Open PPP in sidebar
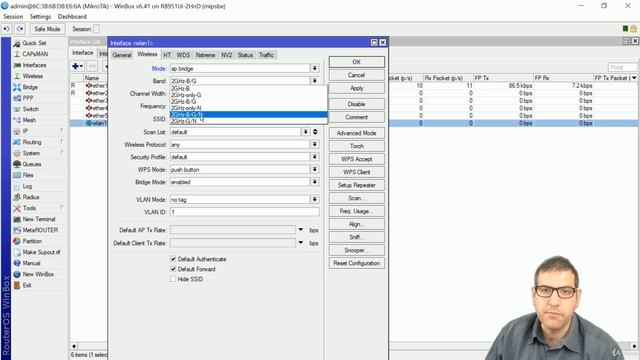 [x=28, y=98]
